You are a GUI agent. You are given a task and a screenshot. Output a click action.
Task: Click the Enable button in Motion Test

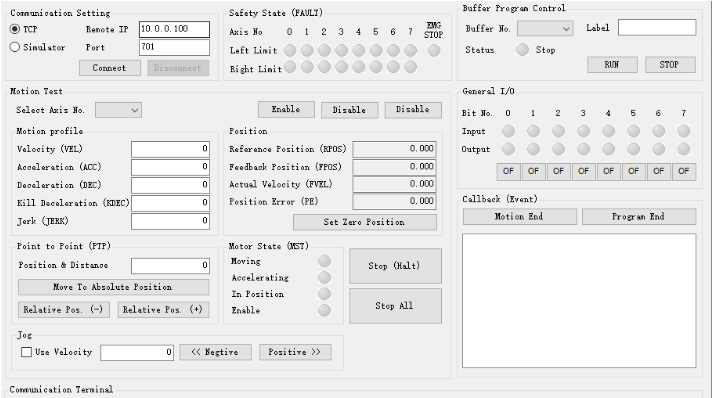point(286,110)
